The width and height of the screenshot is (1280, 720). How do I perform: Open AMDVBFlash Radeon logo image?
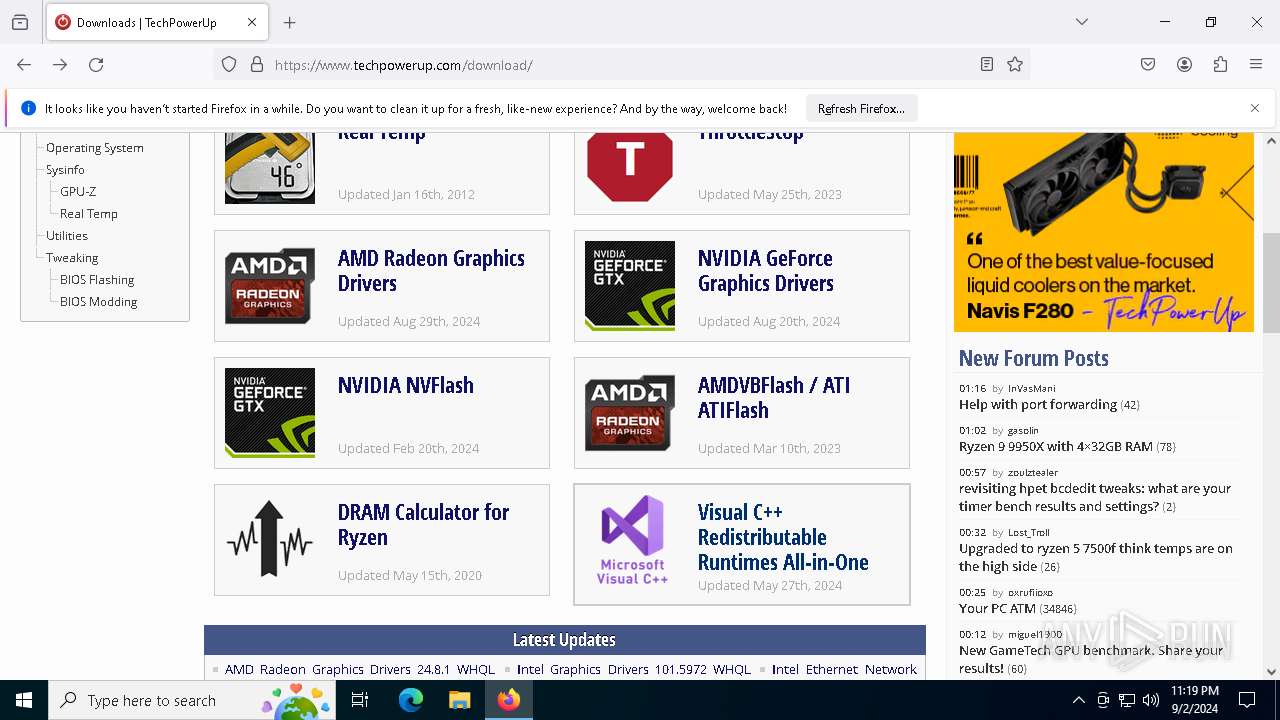tap(630, 413)
